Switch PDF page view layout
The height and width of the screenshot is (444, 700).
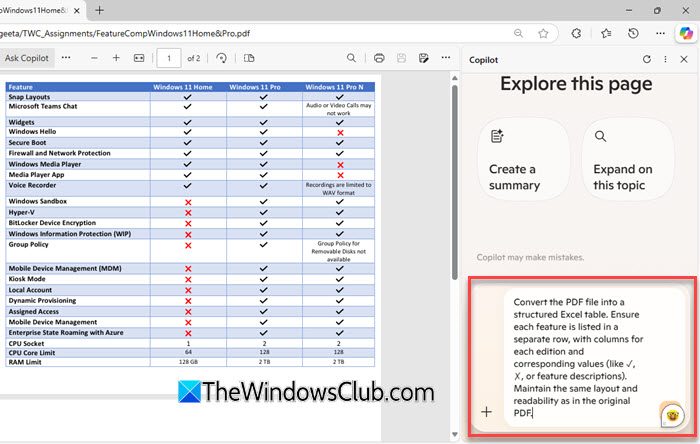(249, 58)
